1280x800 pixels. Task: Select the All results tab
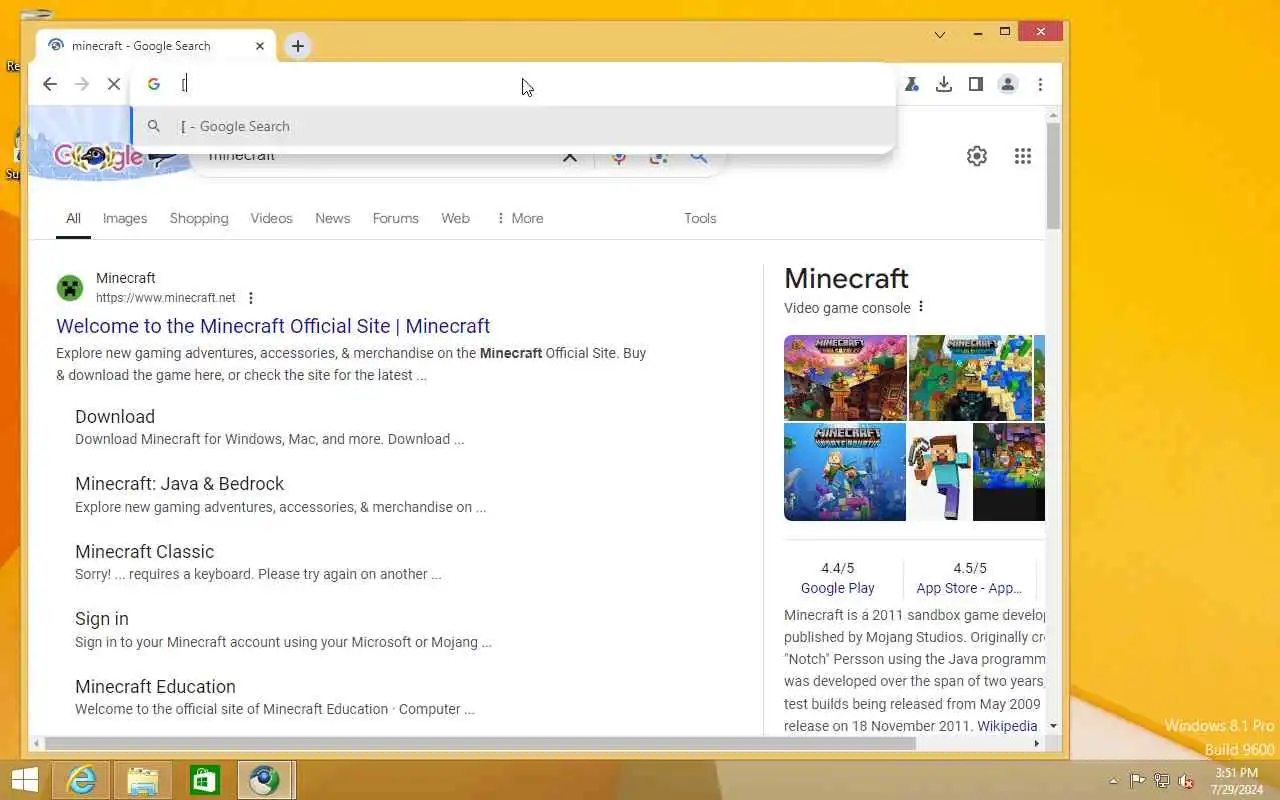[73, 218]
